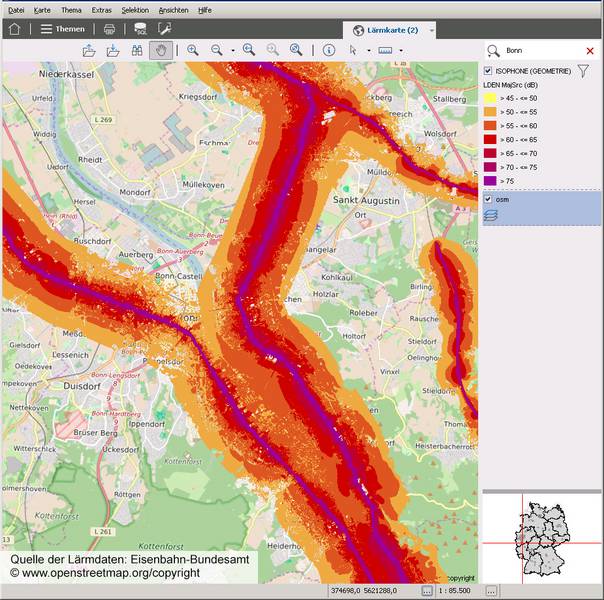Click the Home icon in the toolbar
Image resolution: width=604 pixels, height=600 pixels.
point(14,29)
